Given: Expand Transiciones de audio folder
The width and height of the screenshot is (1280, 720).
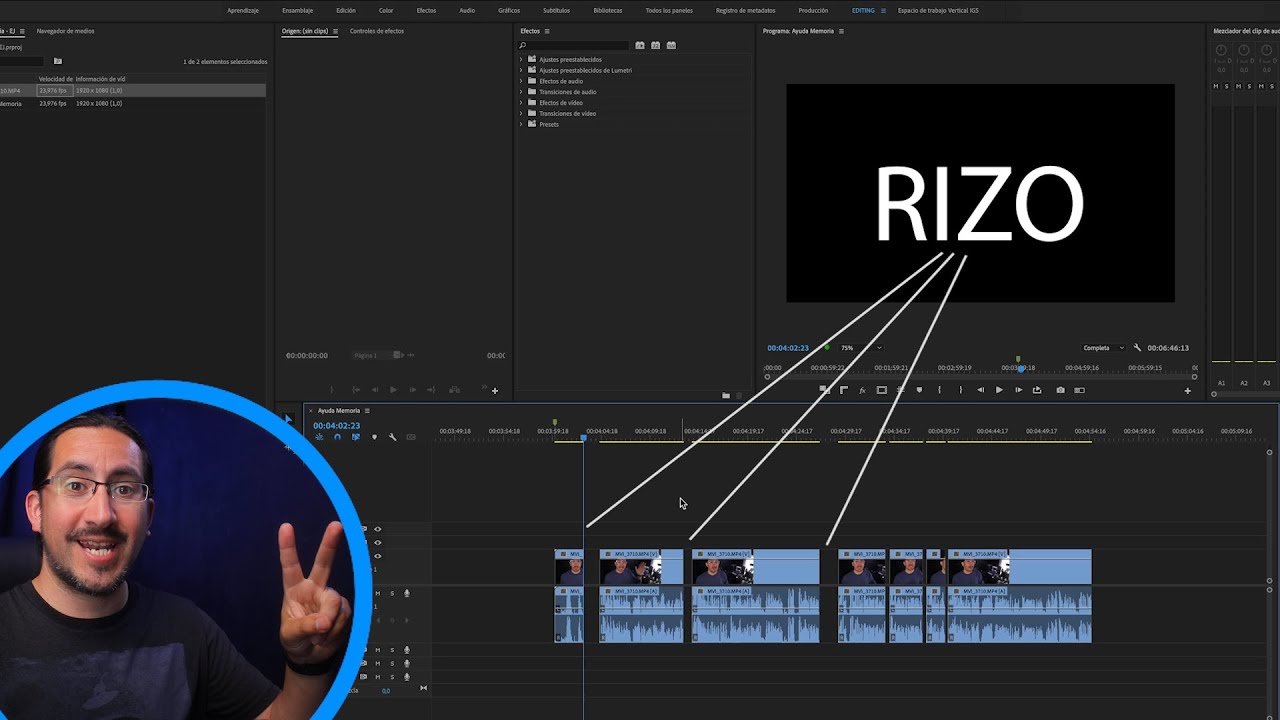Looking at the screenshot, I should point(521,92).
